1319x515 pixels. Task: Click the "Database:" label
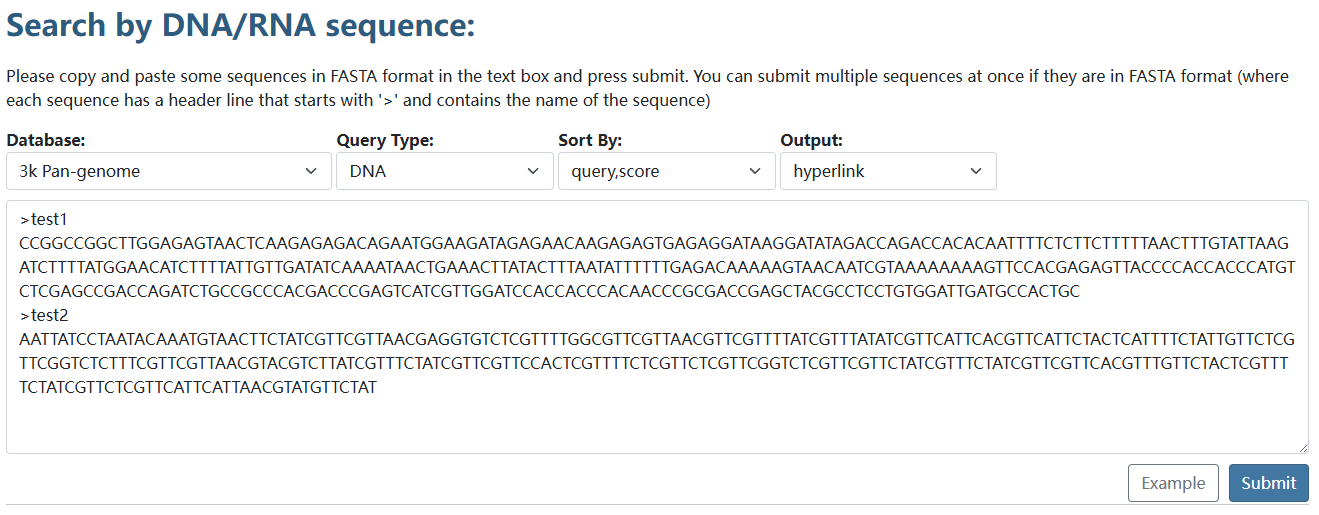point(46,140)
